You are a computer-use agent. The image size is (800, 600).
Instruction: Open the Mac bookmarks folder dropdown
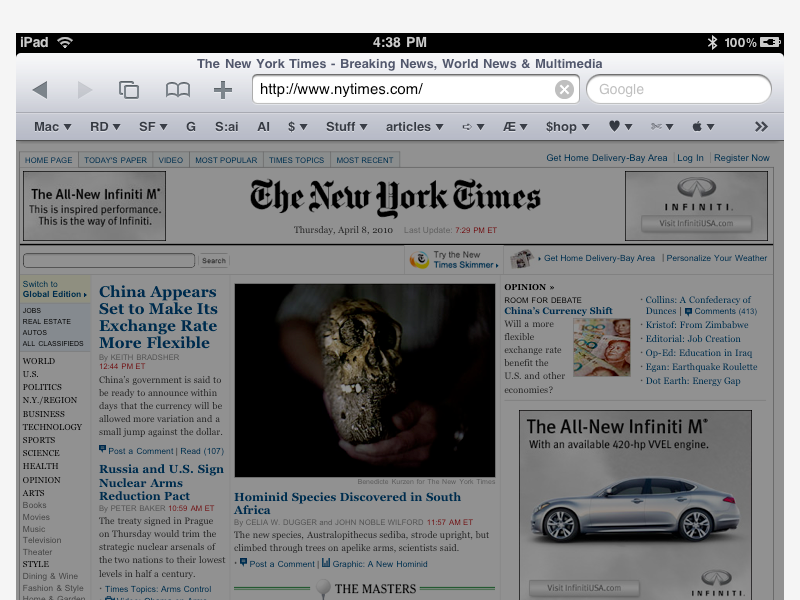(x=53, y=127)
